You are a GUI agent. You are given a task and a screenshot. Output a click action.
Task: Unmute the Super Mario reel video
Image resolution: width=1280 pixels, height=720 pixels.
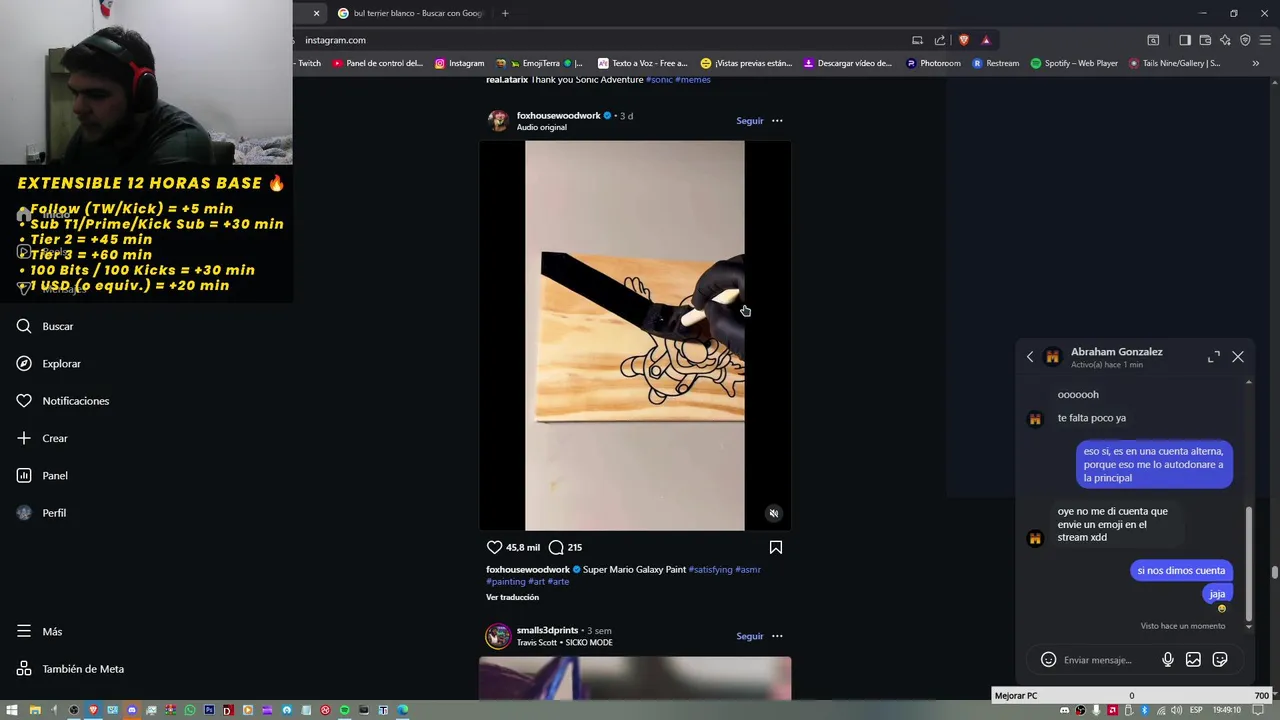pos(773,513)
